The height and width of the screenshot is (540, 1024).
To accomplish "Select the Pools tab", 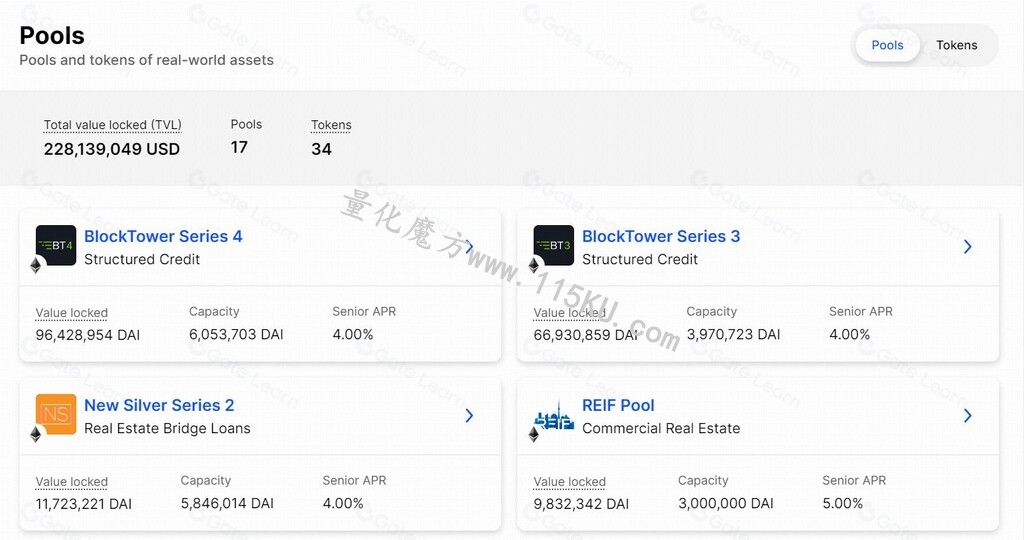I will pyautogui.click(x=888, y=45).
